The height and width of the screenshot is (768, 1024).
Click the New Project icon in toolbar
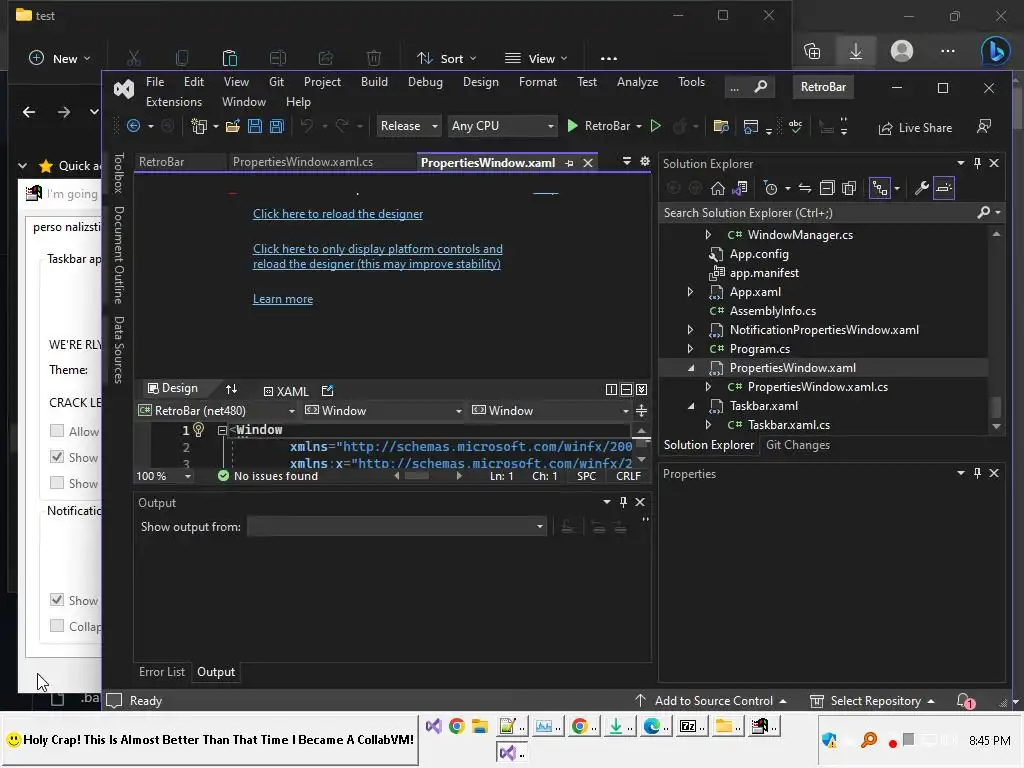click(199, 126)
